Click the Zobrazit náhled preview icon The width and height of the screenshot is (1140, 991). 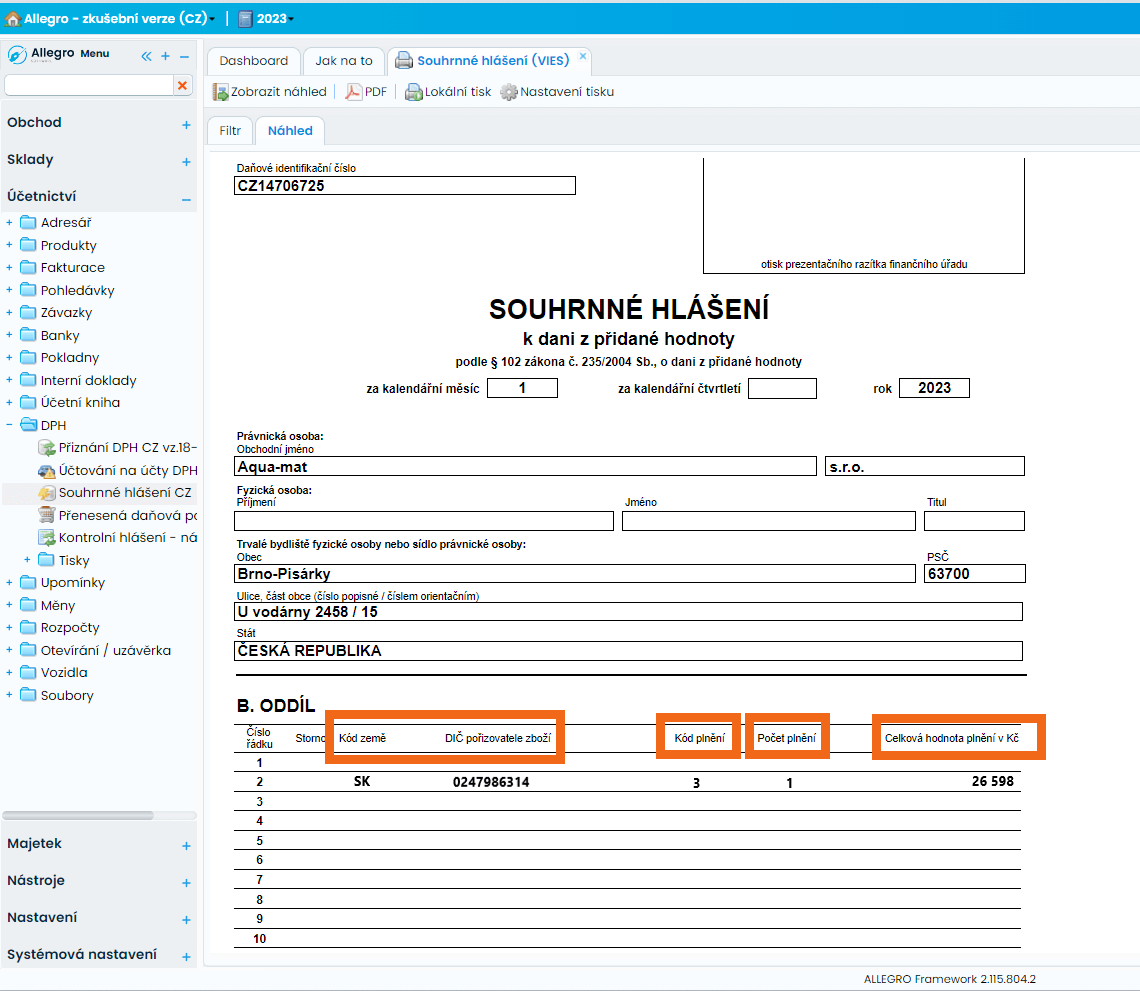coord(220,92)
